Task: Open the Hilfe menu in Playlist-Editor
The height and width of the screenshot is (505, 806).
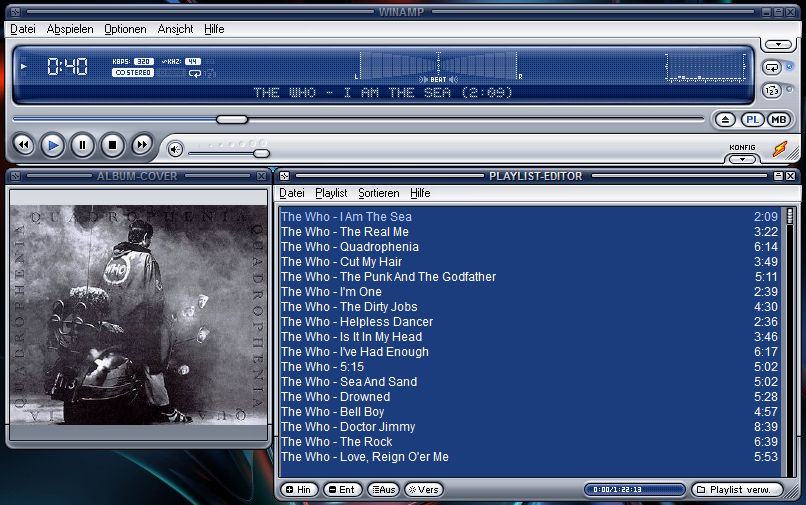Action: [x=420, y=193]
